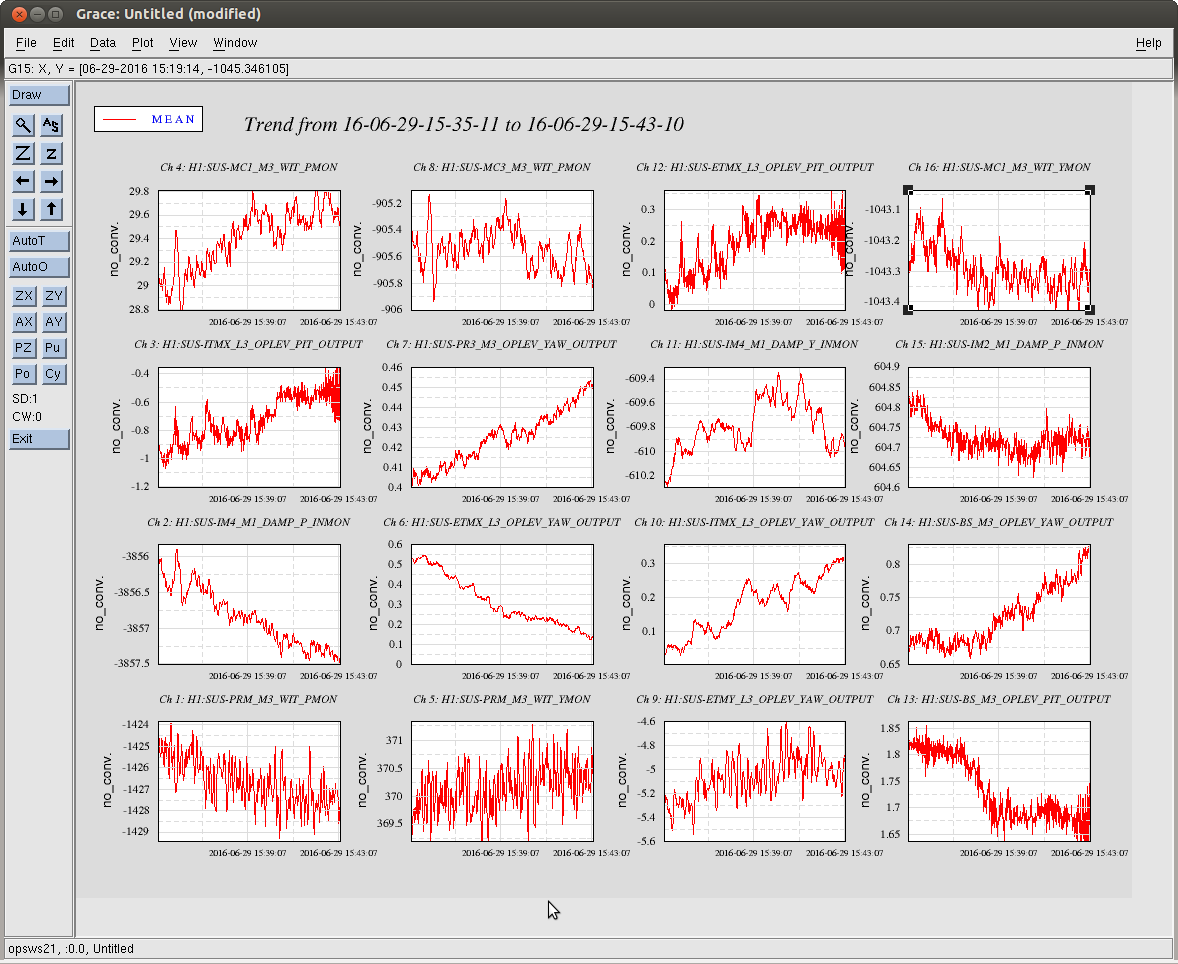Select the Ch 9 ETMY_L3_OPLEV_YAW graph
Screen dimensions: 1178x964
click(754, 781)
